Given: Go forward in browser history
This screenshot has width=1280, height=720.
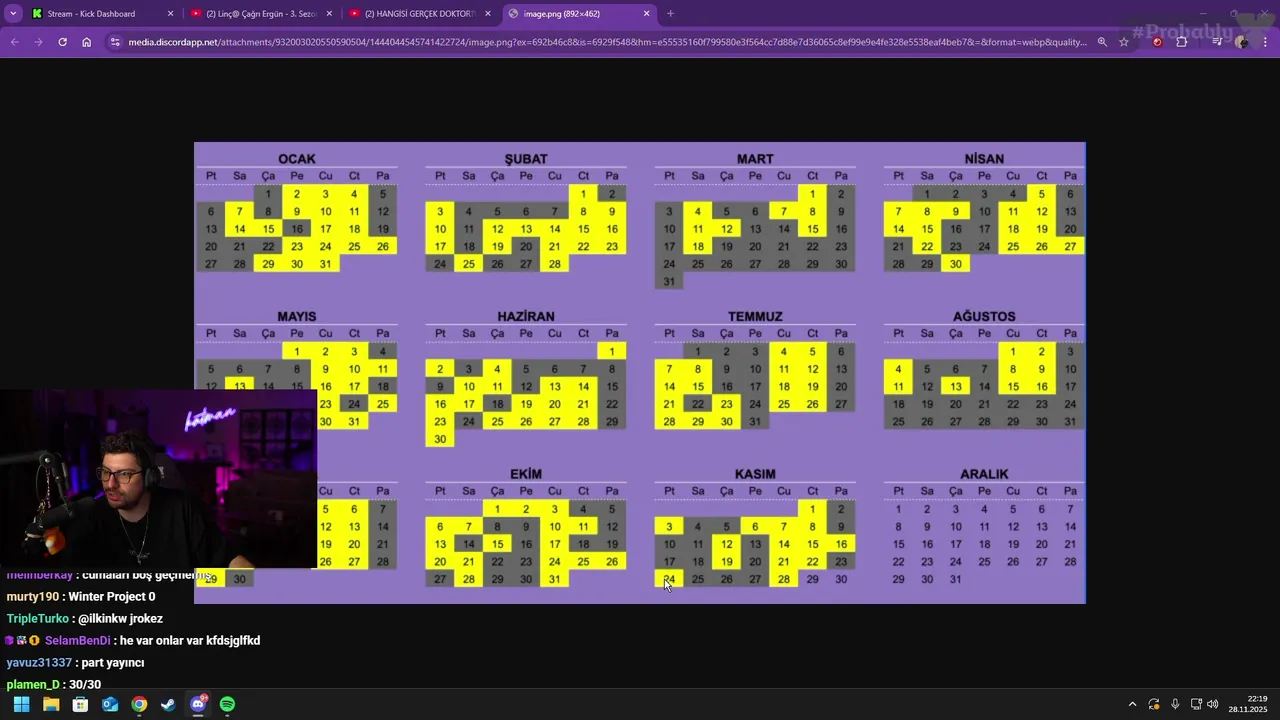Looking at the screenshot, I should (x=38, y=42).
